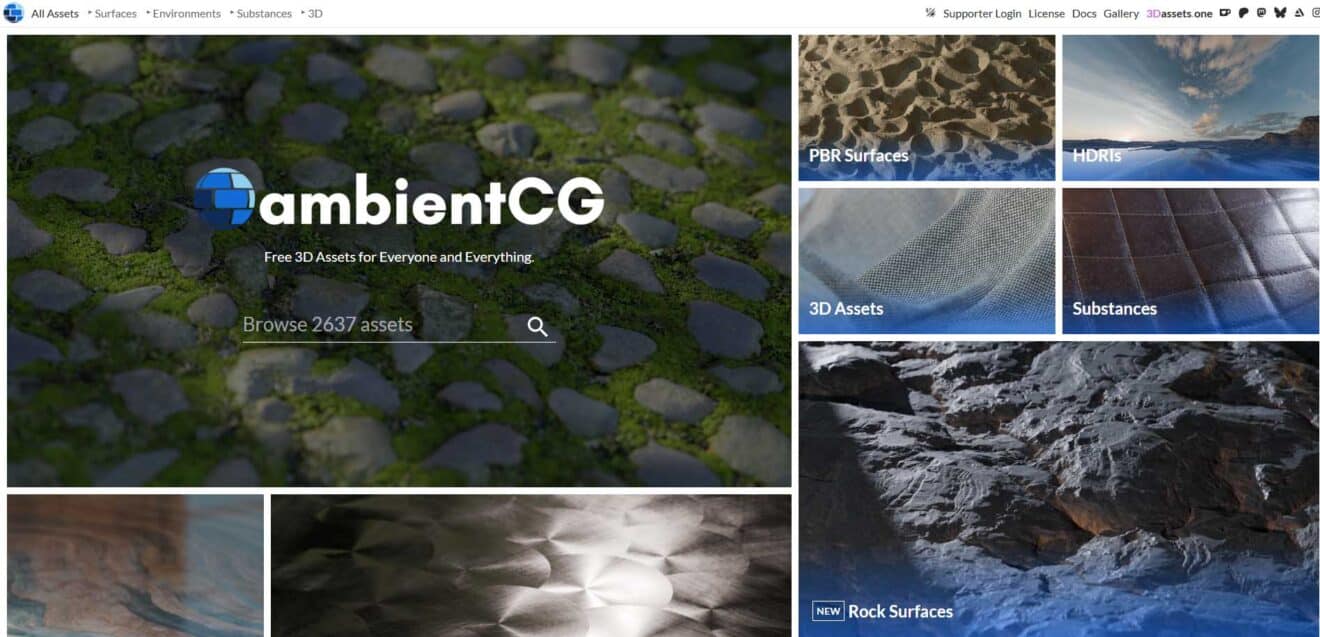1320x637 pixels.
Task: Click the ambientCG logo icon in navbar
Action: pos(13,13)
